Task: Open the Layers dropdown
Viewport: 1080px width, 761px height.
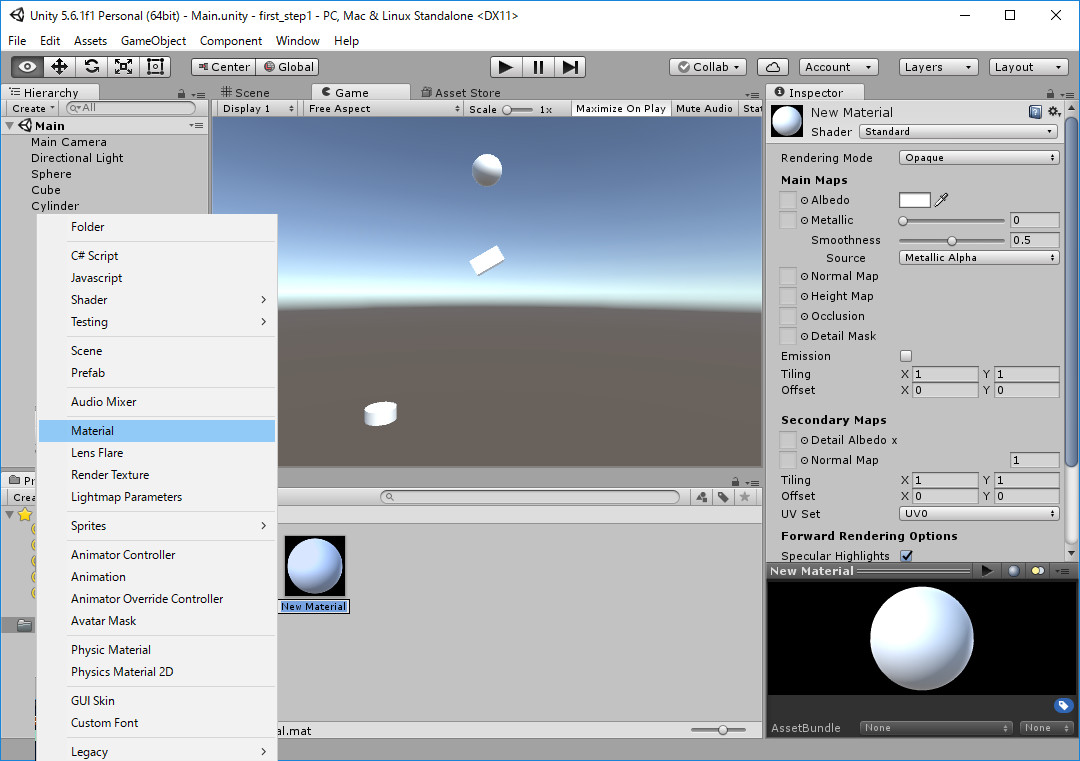Action: (938, 67)
